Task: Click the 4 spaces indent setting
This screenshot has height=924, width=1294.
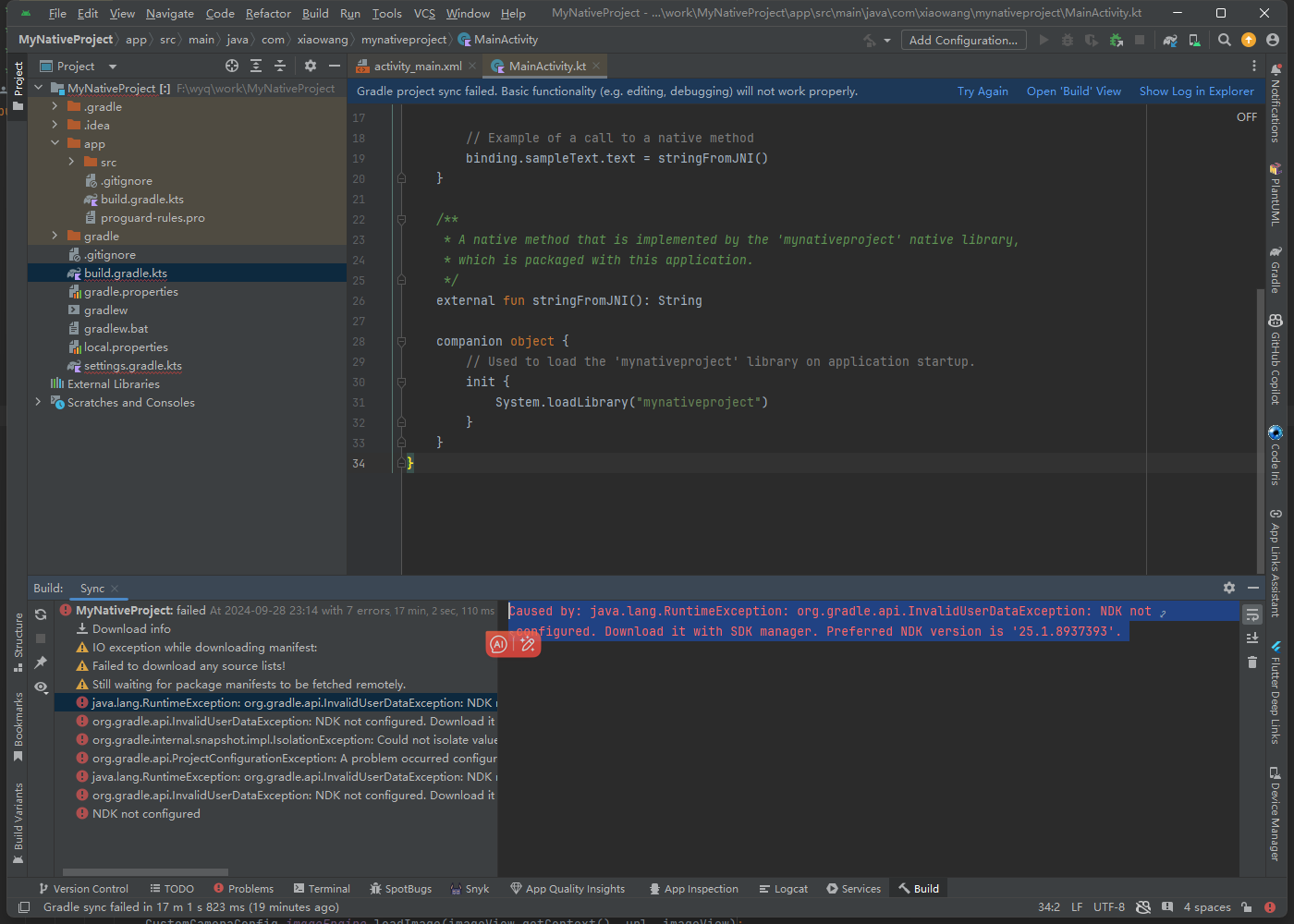Action: [1207, 907]
